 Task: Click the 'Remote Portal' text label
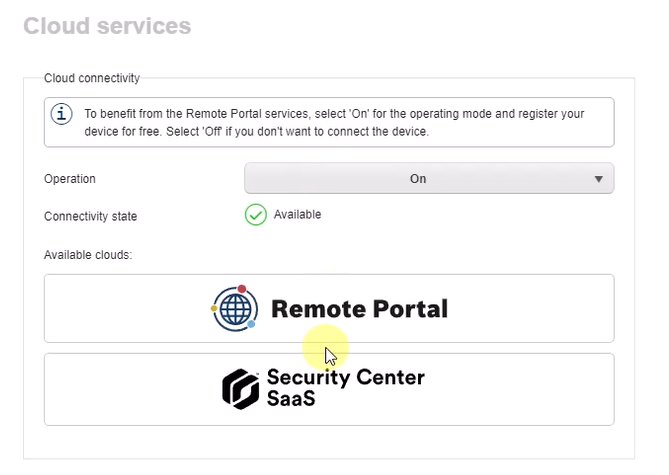tap(359, 309)
